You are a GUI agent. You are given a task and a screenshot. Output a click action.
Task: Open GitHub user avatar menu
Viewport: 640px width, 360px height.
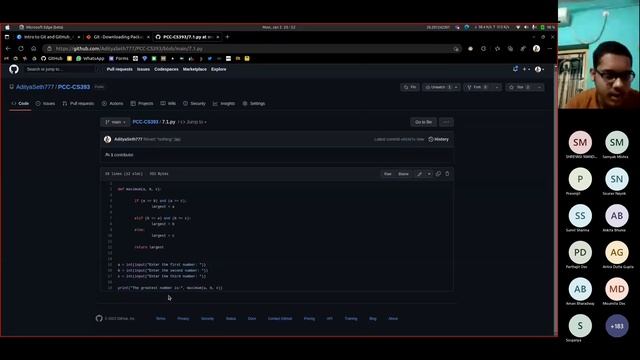[x=539, y=69]
